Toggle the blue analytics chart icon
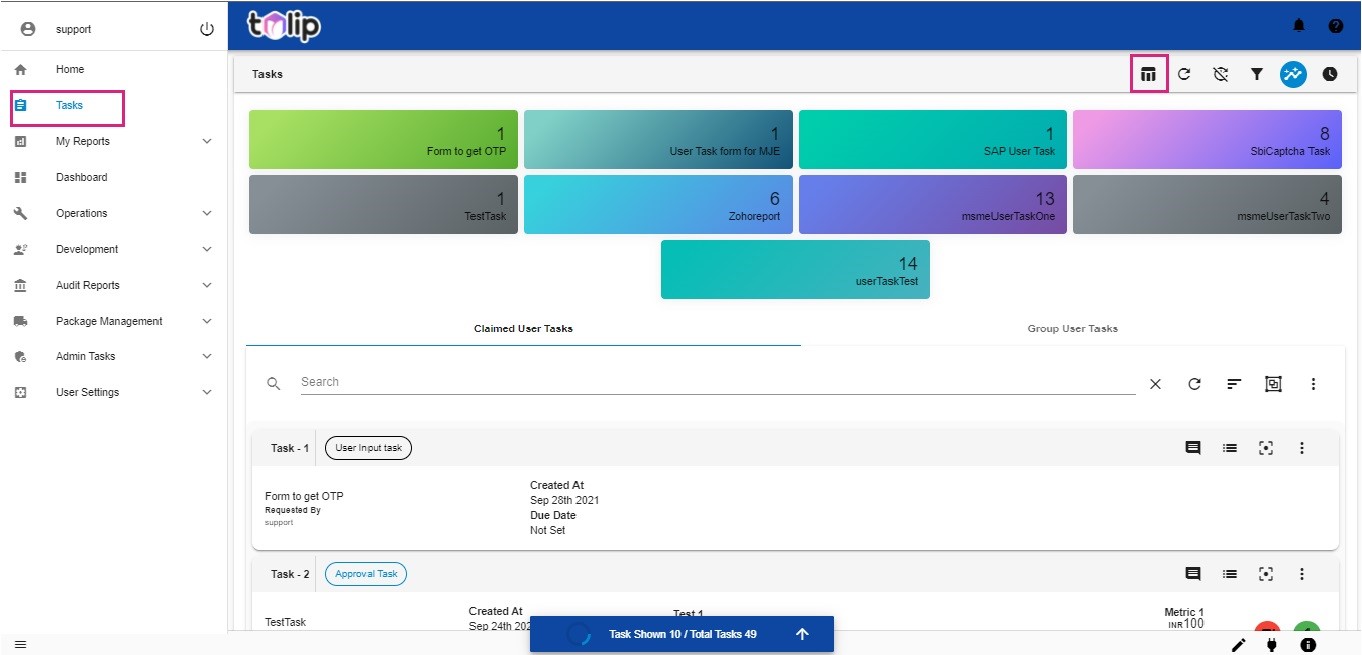The image size is (1362, 655). coord(1293,74)
